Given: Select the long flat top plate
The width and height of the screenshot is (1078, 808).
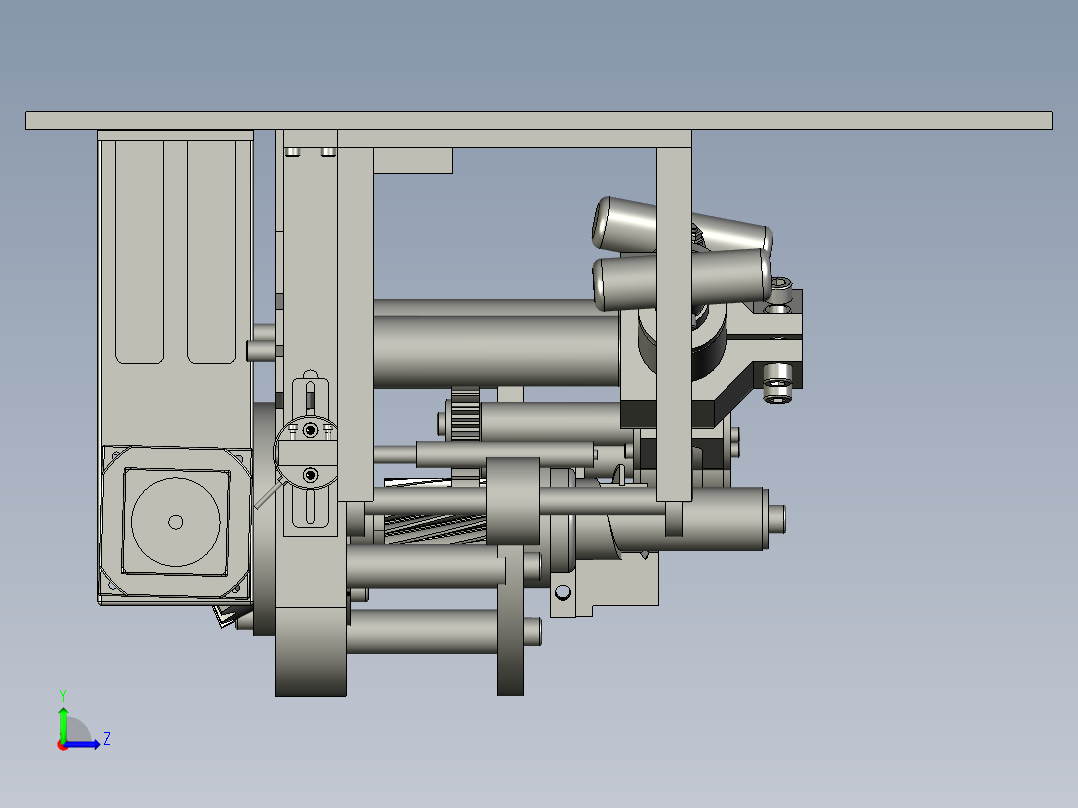Looking at the screenshot, I should [x=539, y=120].
